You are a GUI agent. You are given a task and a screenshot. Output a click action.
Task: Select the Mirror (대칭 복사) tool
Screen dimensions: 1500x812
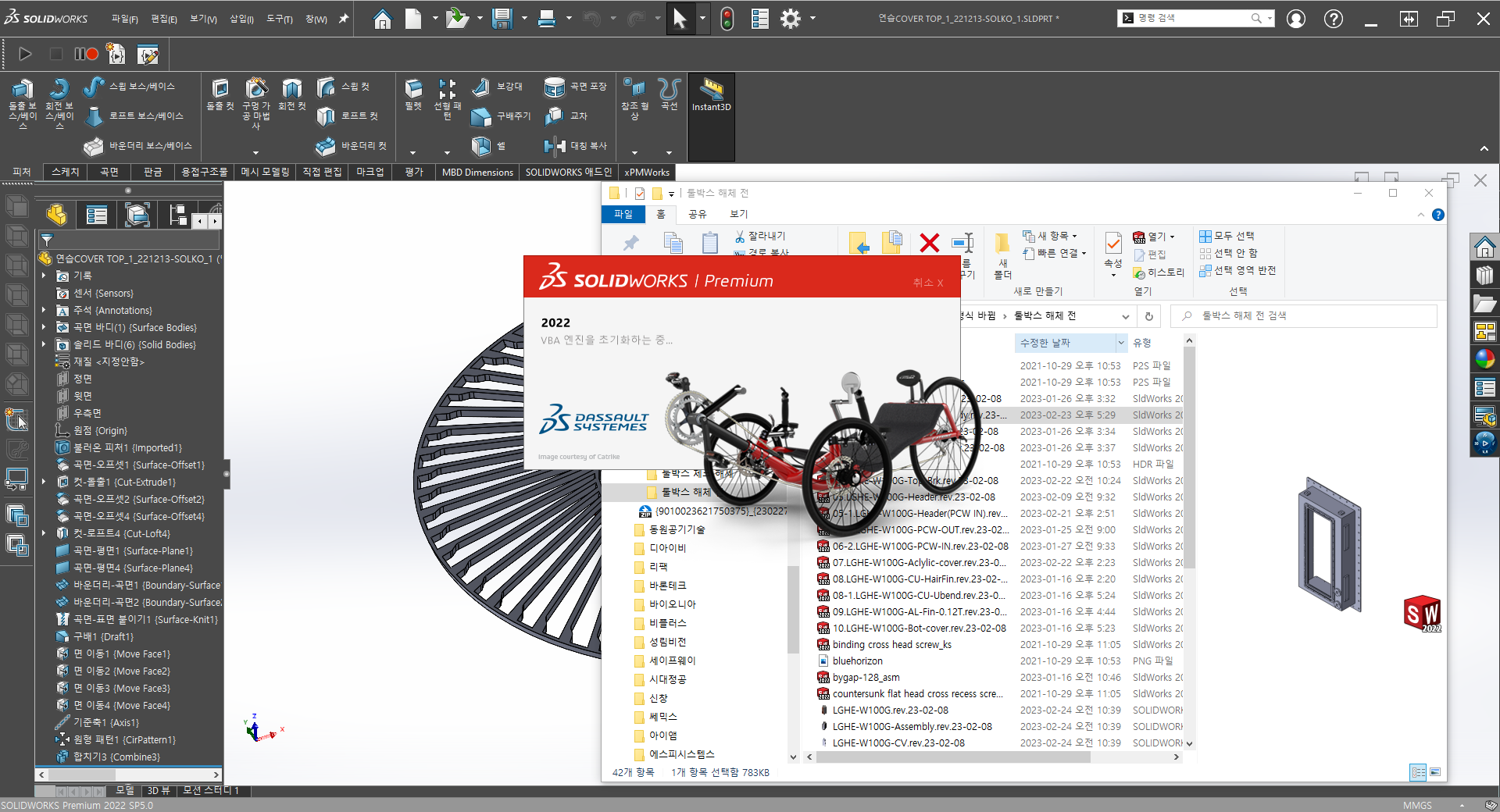tap(576, 145)
